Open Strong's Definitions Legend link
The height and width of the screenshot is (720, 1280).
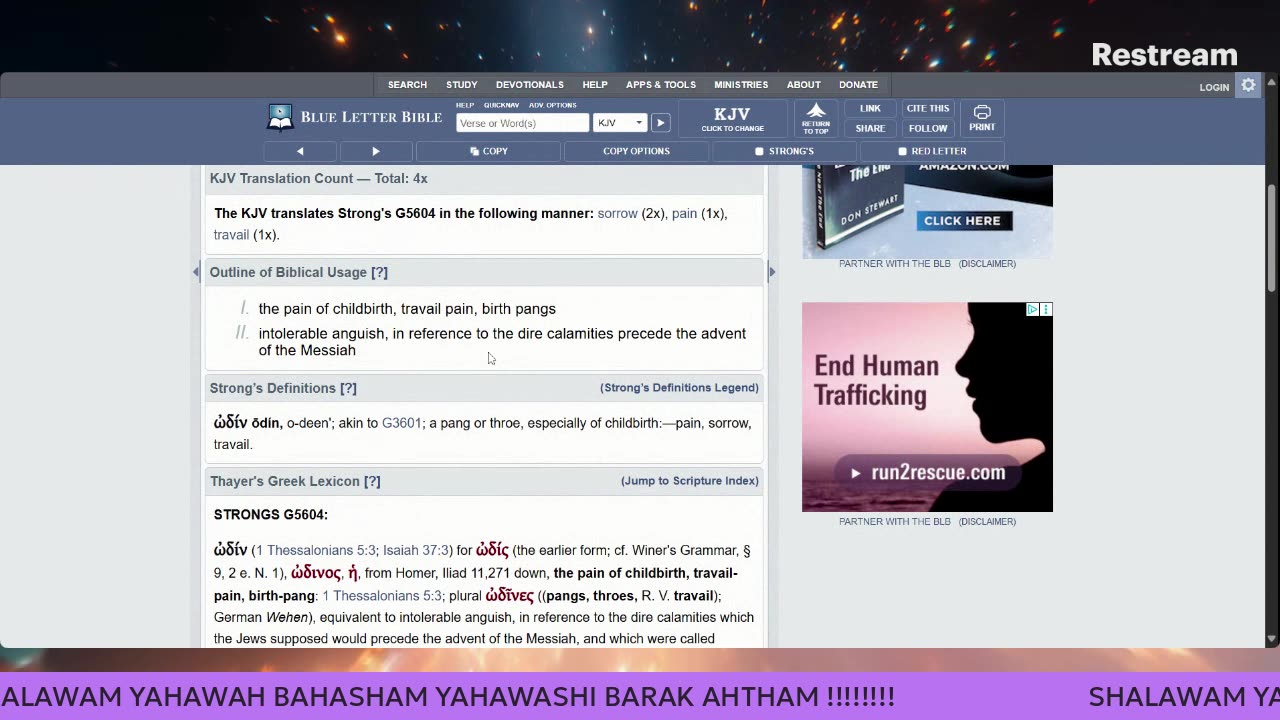pos(679,388)
